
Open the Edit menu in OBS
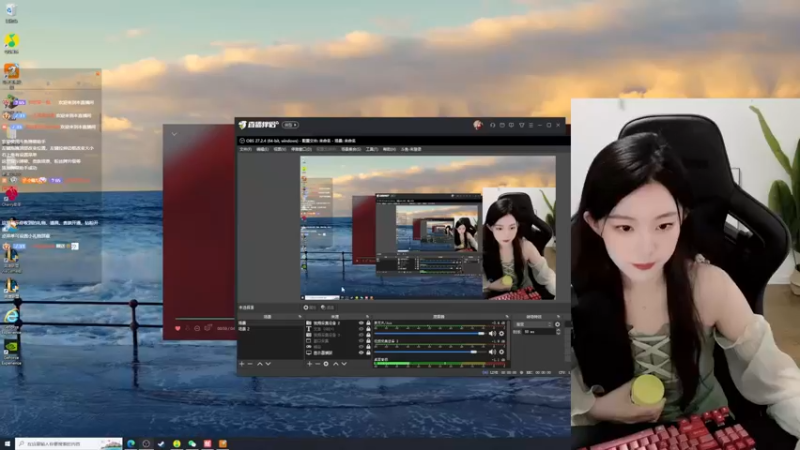pyautogui.click(x=262, y=149)
